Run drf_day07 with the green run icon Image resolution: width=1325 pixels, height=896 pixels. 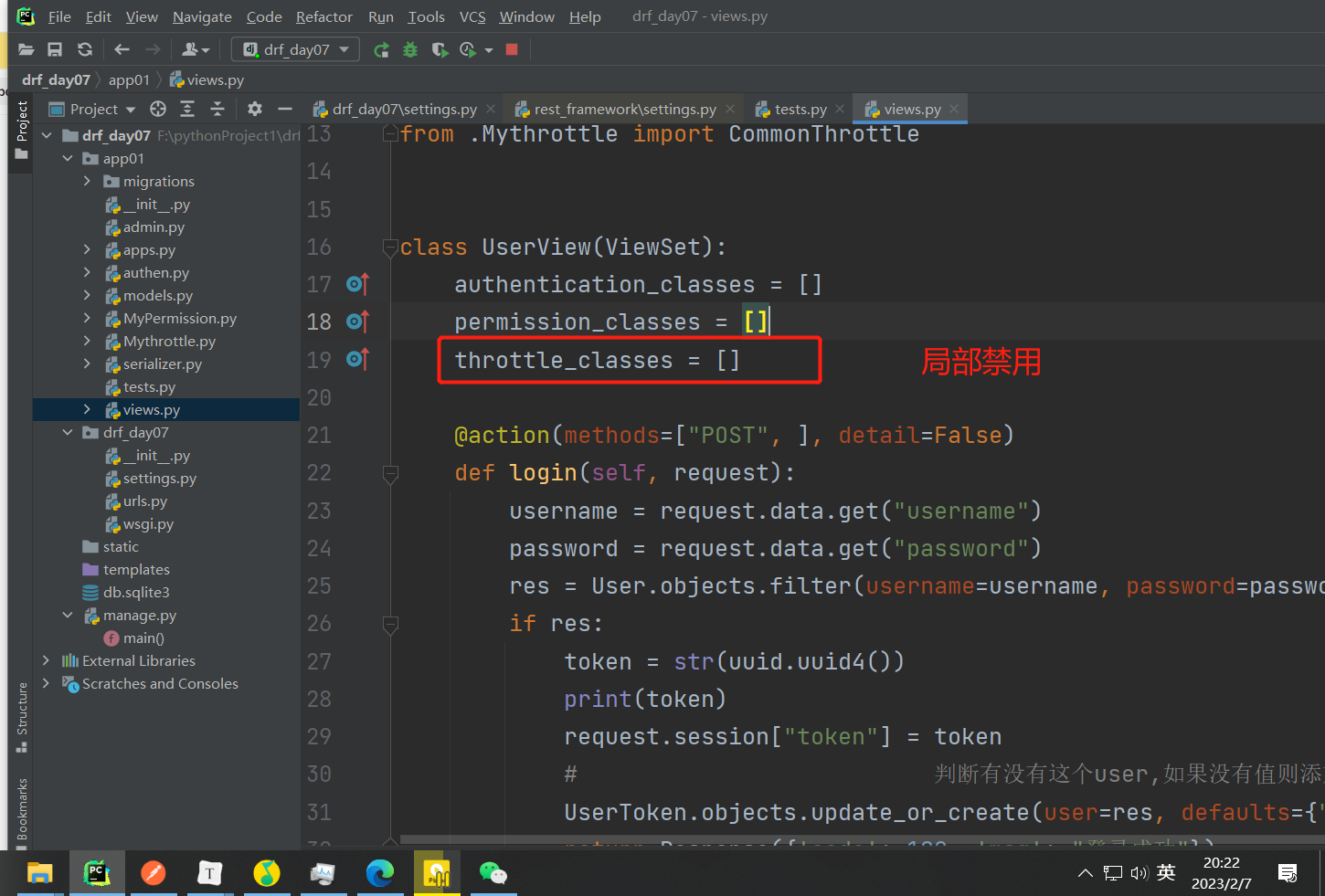click(382, 49)
